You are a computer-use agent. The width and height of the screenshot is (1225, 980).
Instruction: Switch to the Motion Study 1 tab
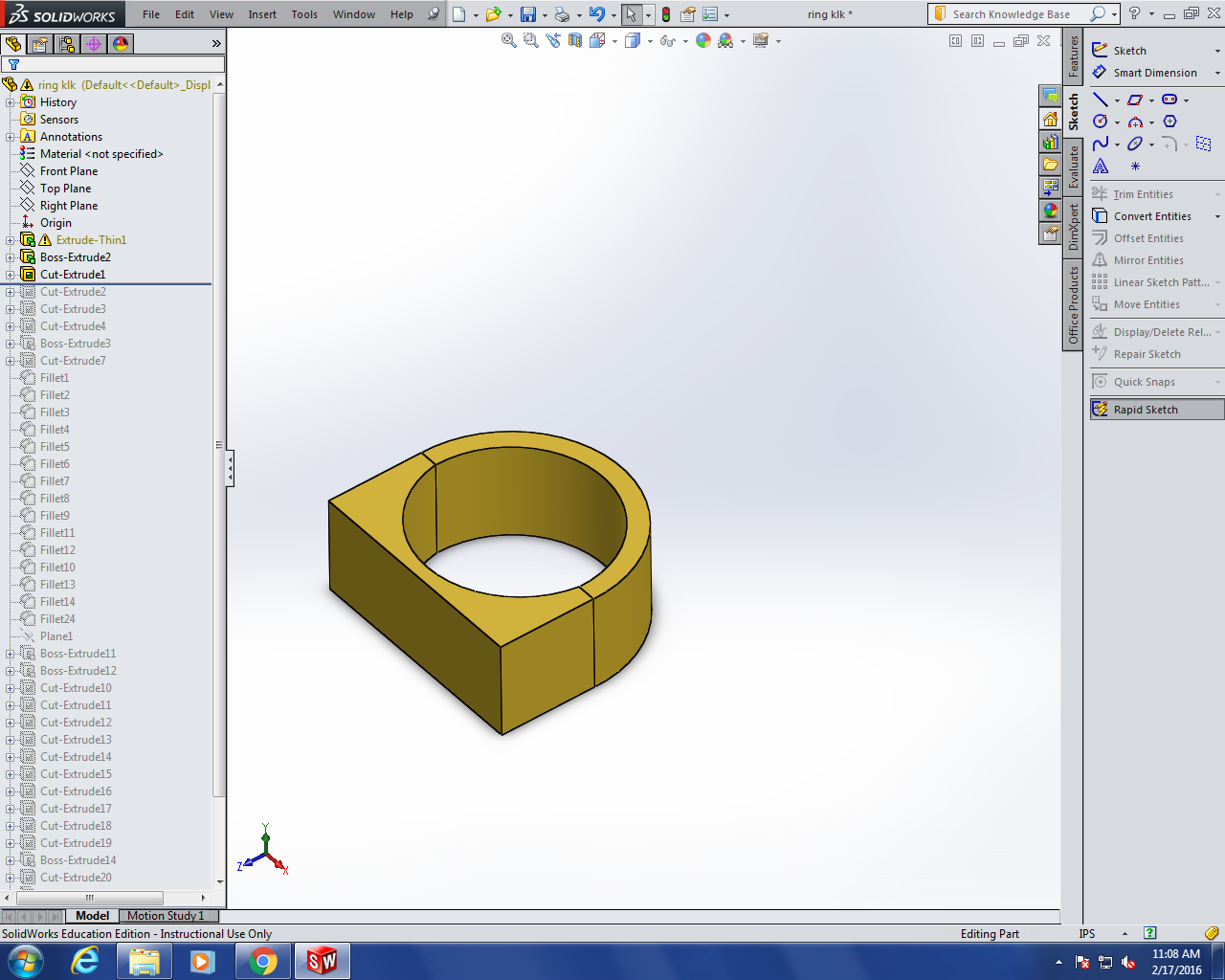pyautogui.click(x=166, y=916)
